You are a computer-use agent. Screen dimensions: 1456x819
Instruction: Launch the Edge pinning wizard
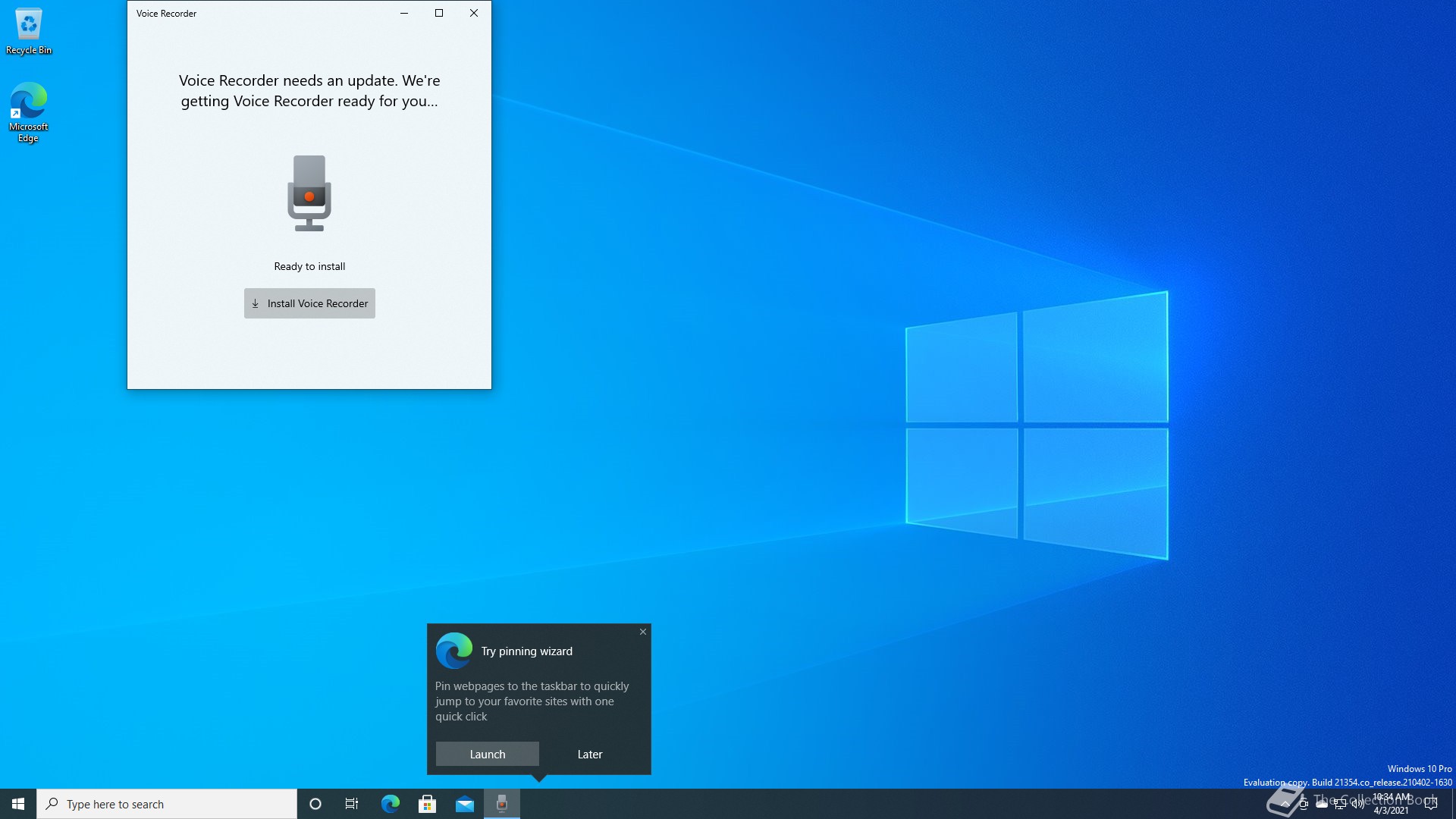[x=487, y=754]
